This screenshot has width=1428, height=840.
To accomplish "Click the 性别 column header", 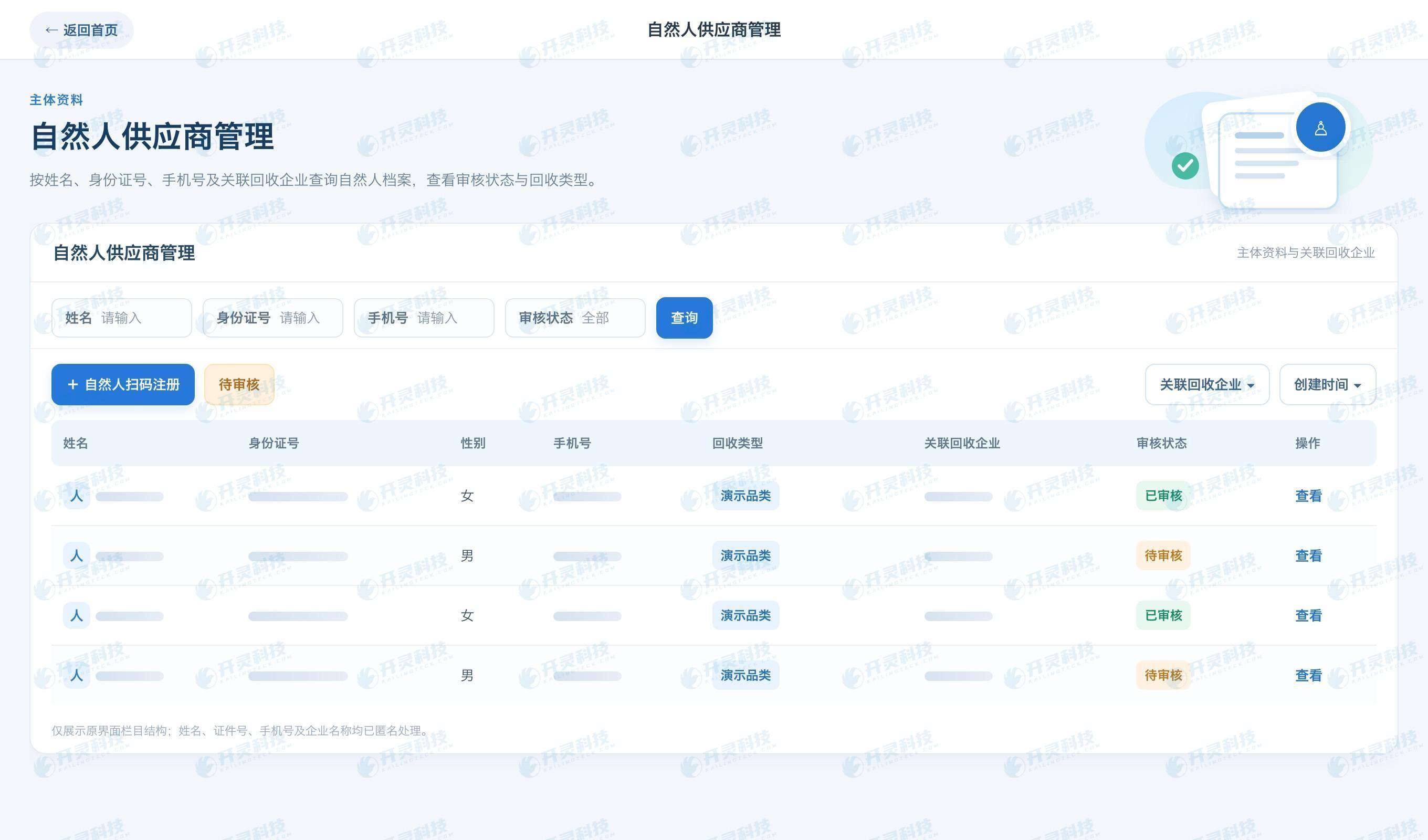I will pos(473,444).
